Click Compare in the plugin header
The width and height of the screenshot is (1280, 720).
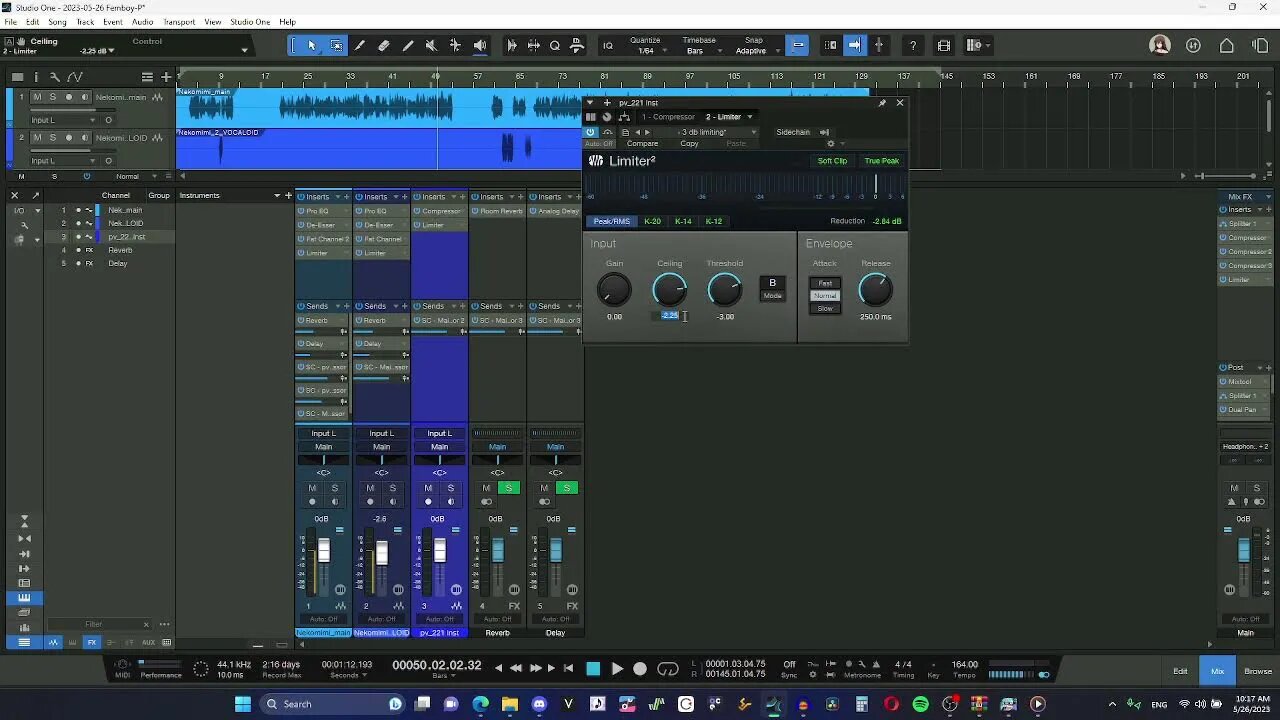tap(642, 144)
